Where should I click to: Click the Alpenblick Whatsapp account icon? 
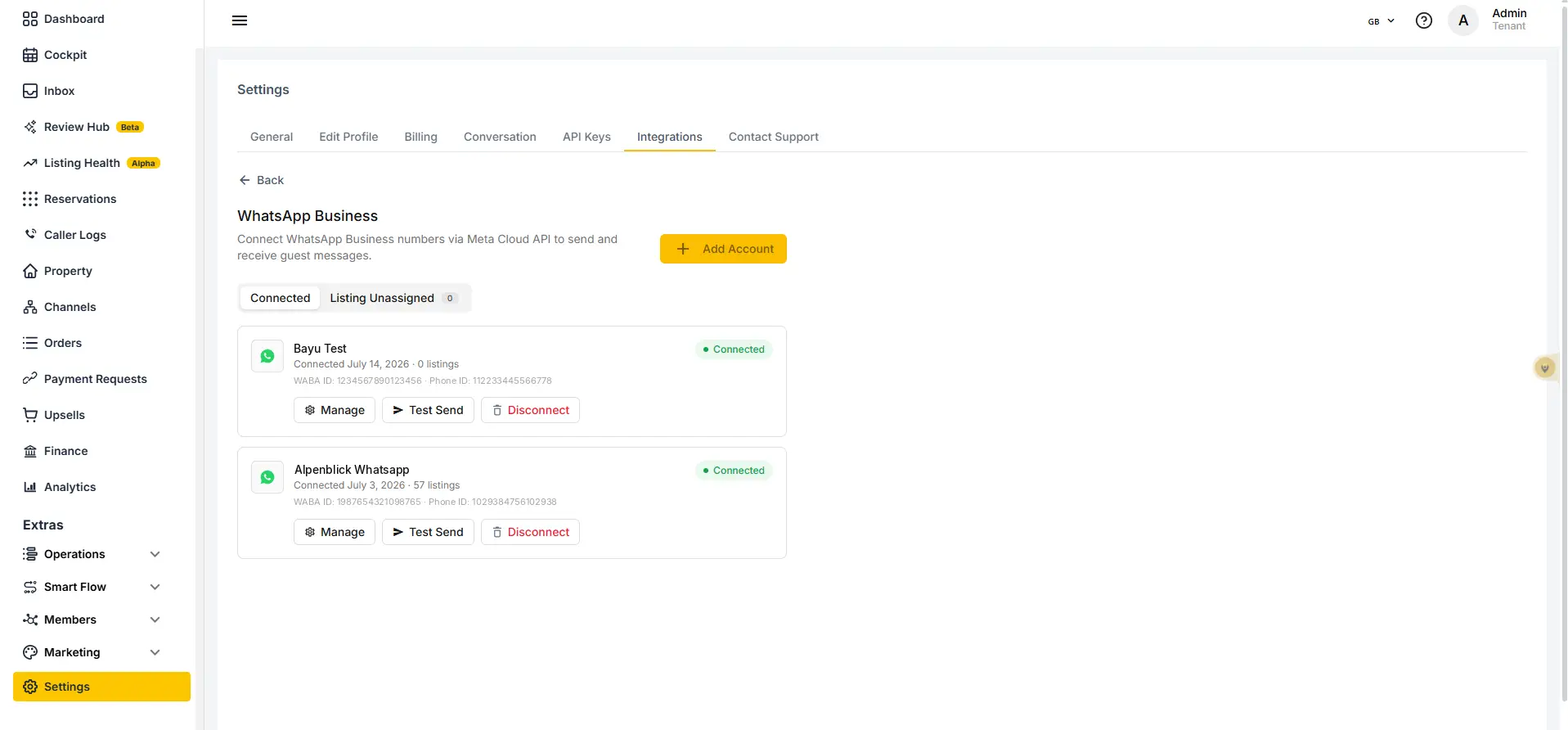267,477
